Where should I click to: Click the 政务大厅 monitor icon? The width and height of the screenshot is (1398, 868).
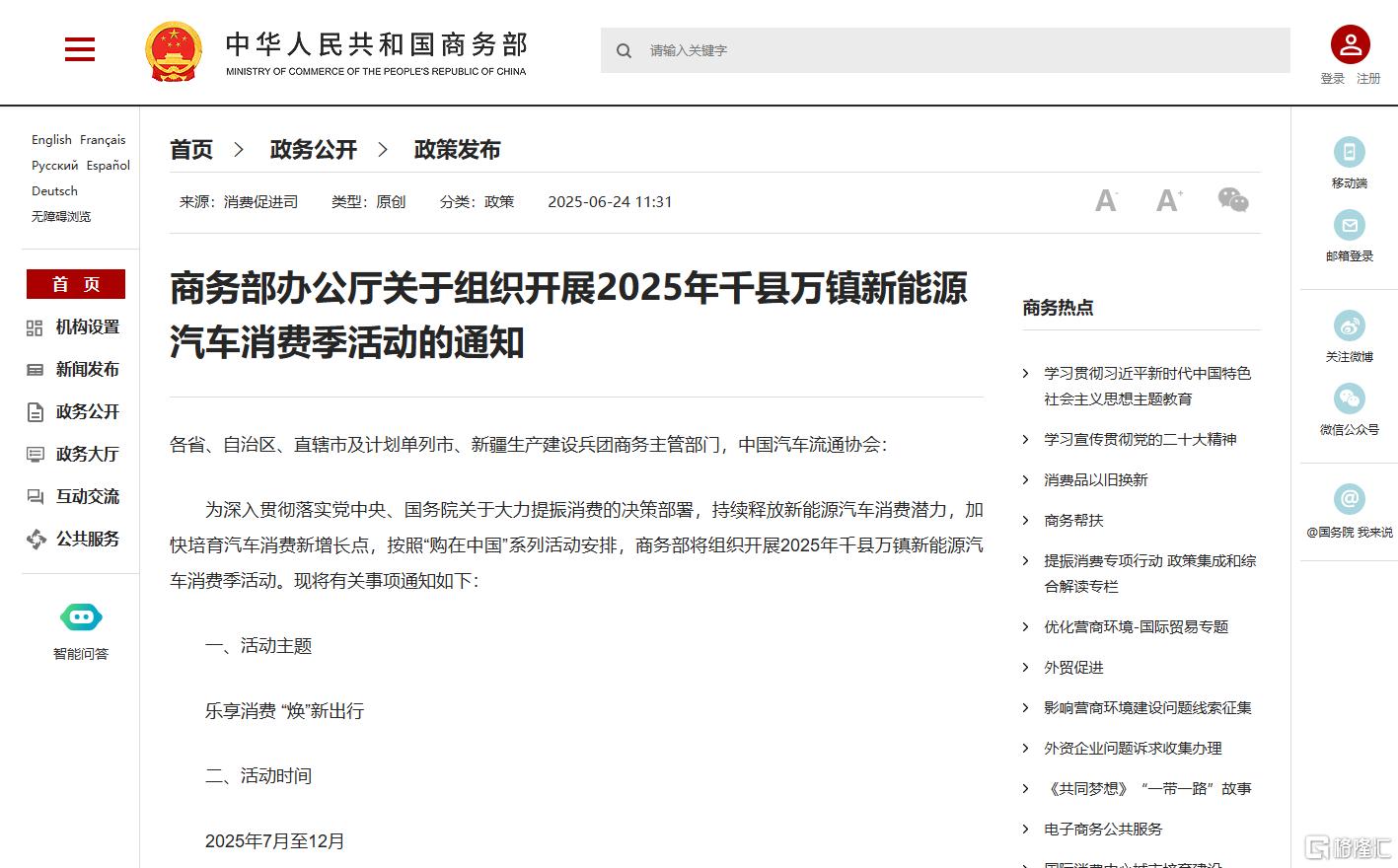[x=35, y=455]
